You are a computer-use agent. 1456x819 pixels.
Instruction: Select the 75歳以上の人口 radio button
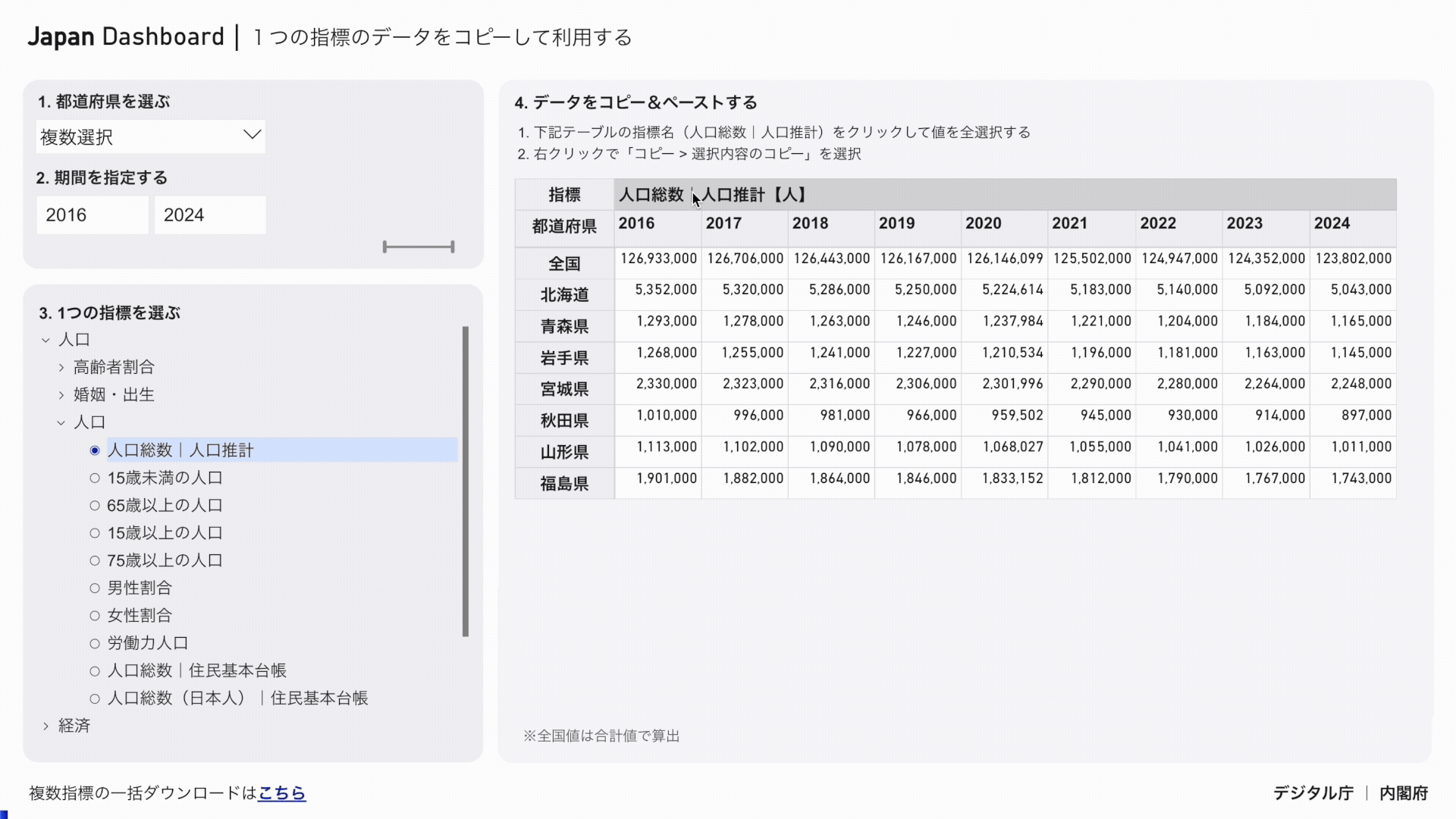point(95,560)
